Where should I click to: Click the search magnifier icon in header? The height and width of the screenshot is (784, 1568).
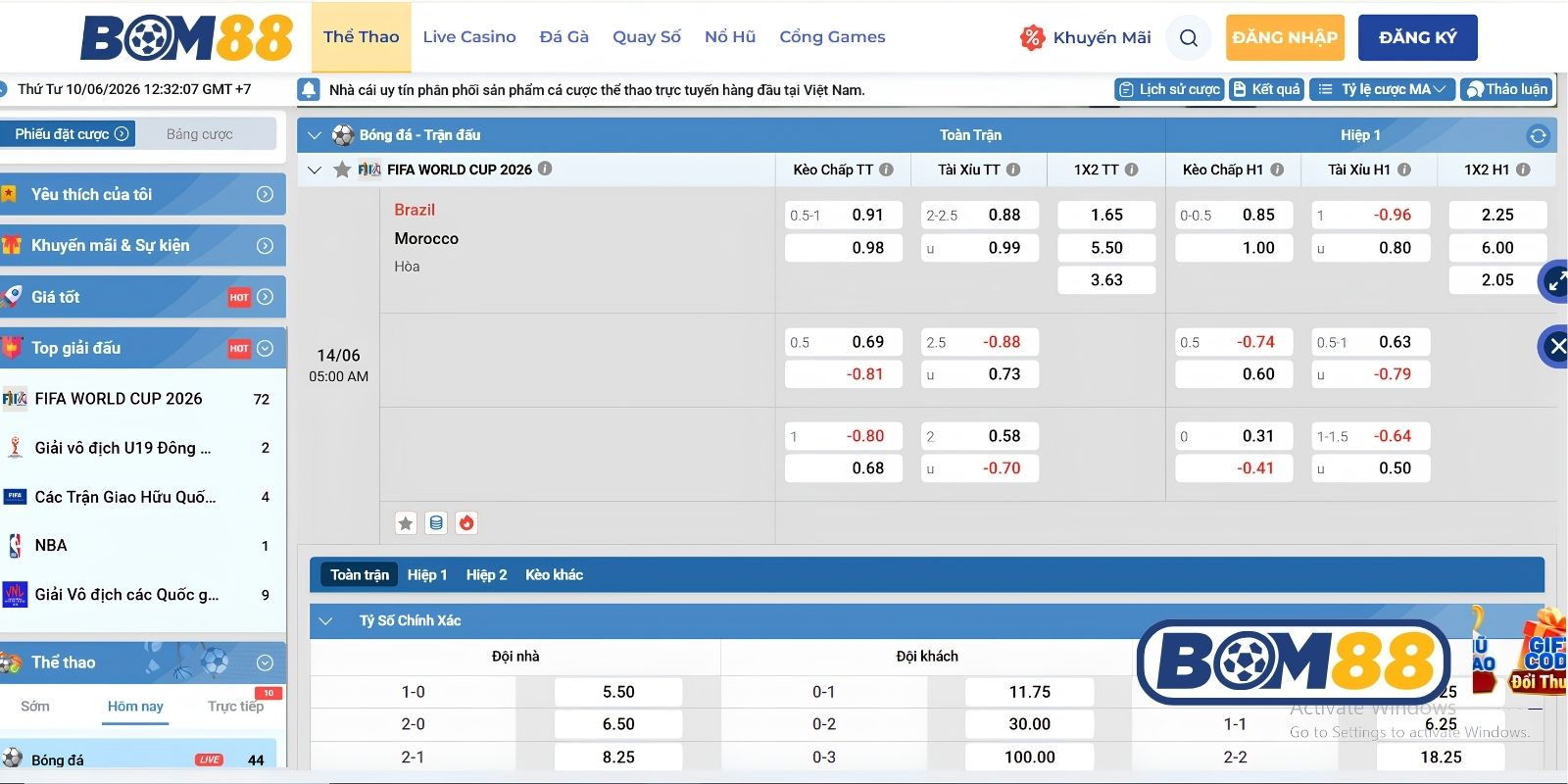click(1189, 38)
